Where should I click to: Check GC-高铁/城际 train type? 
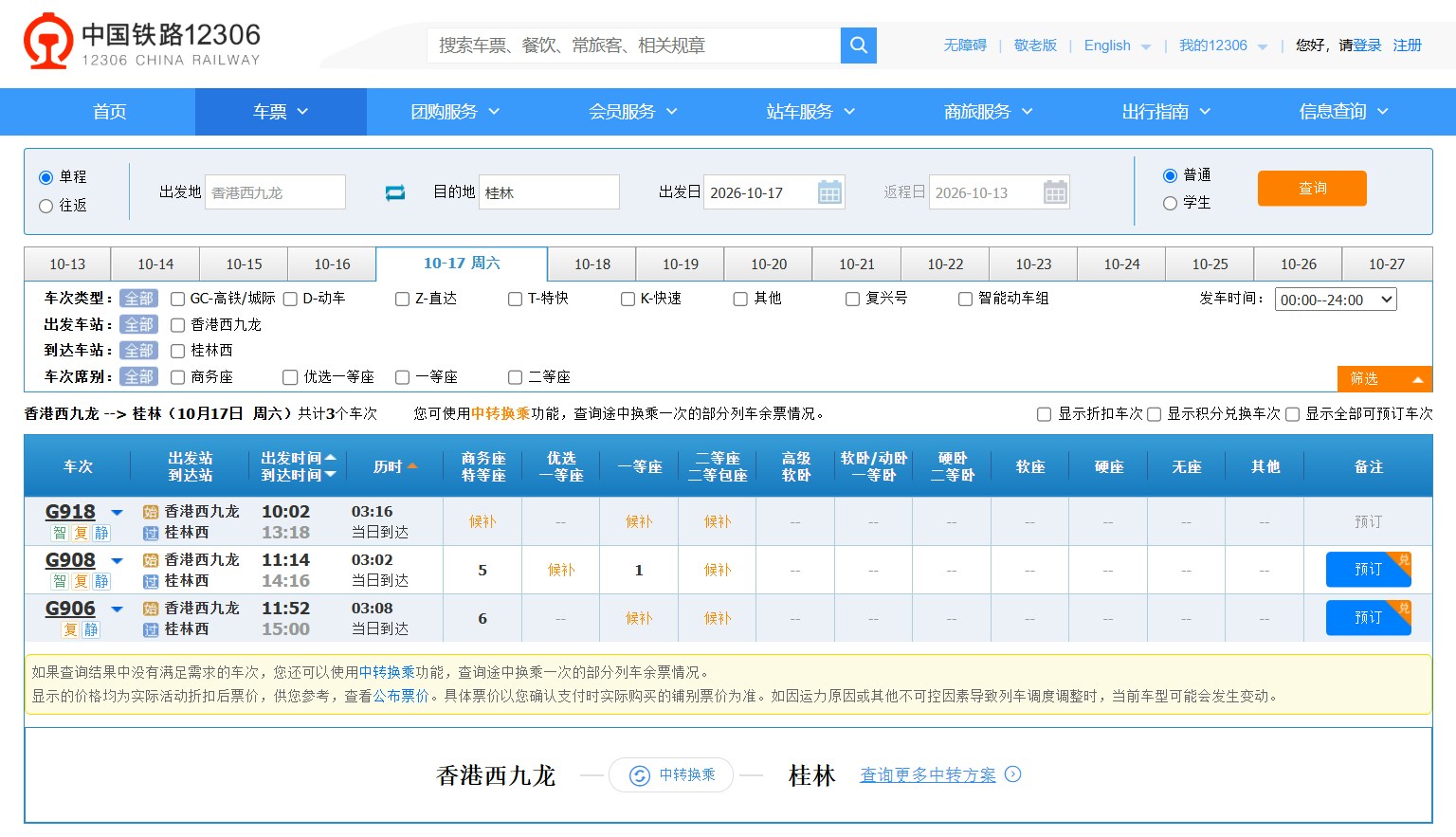(177, 299)
